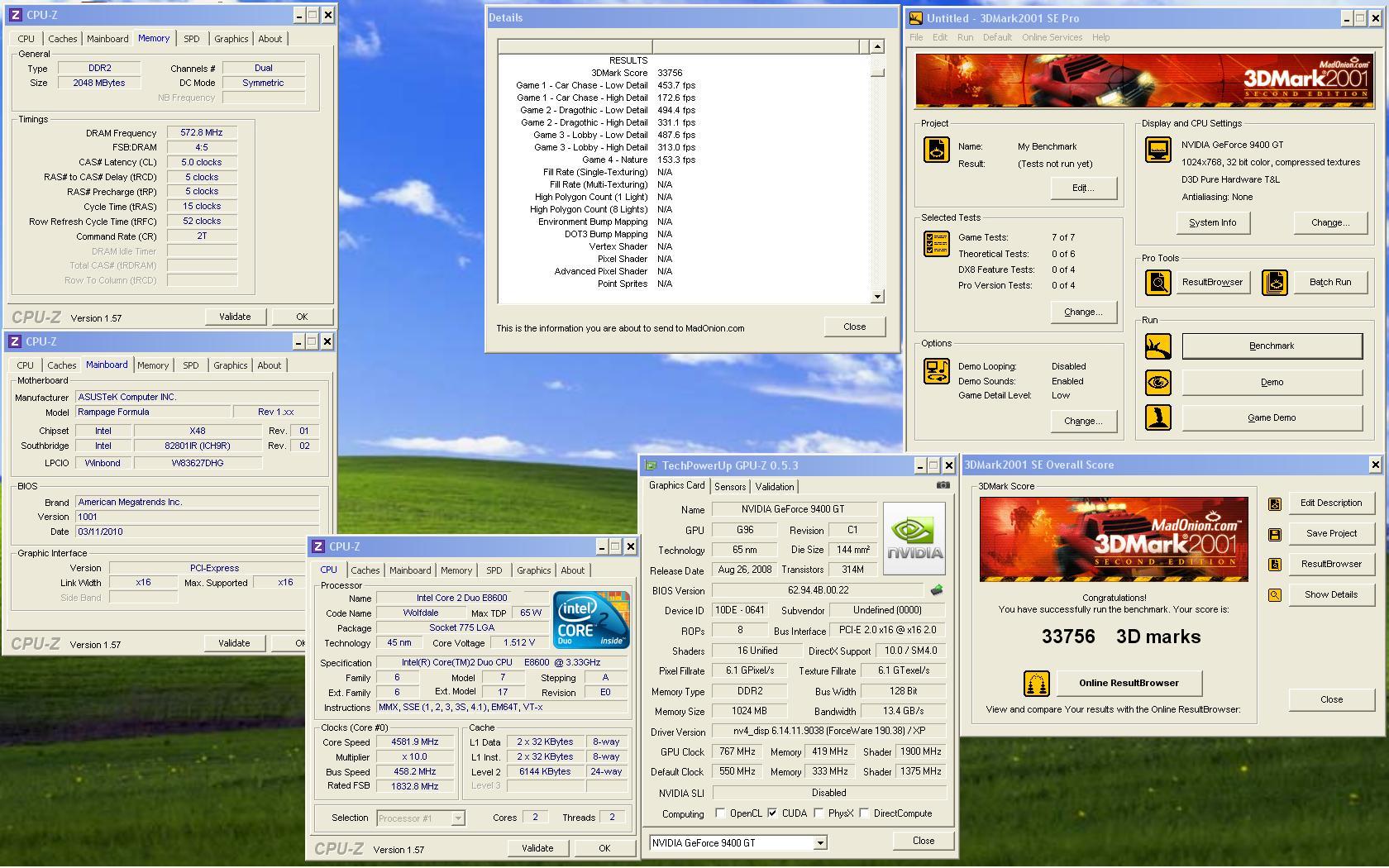The image size is (1389, 868).
Task: Click the Demo eye icon in 3DMark
Action: [x=1157, y=382]
